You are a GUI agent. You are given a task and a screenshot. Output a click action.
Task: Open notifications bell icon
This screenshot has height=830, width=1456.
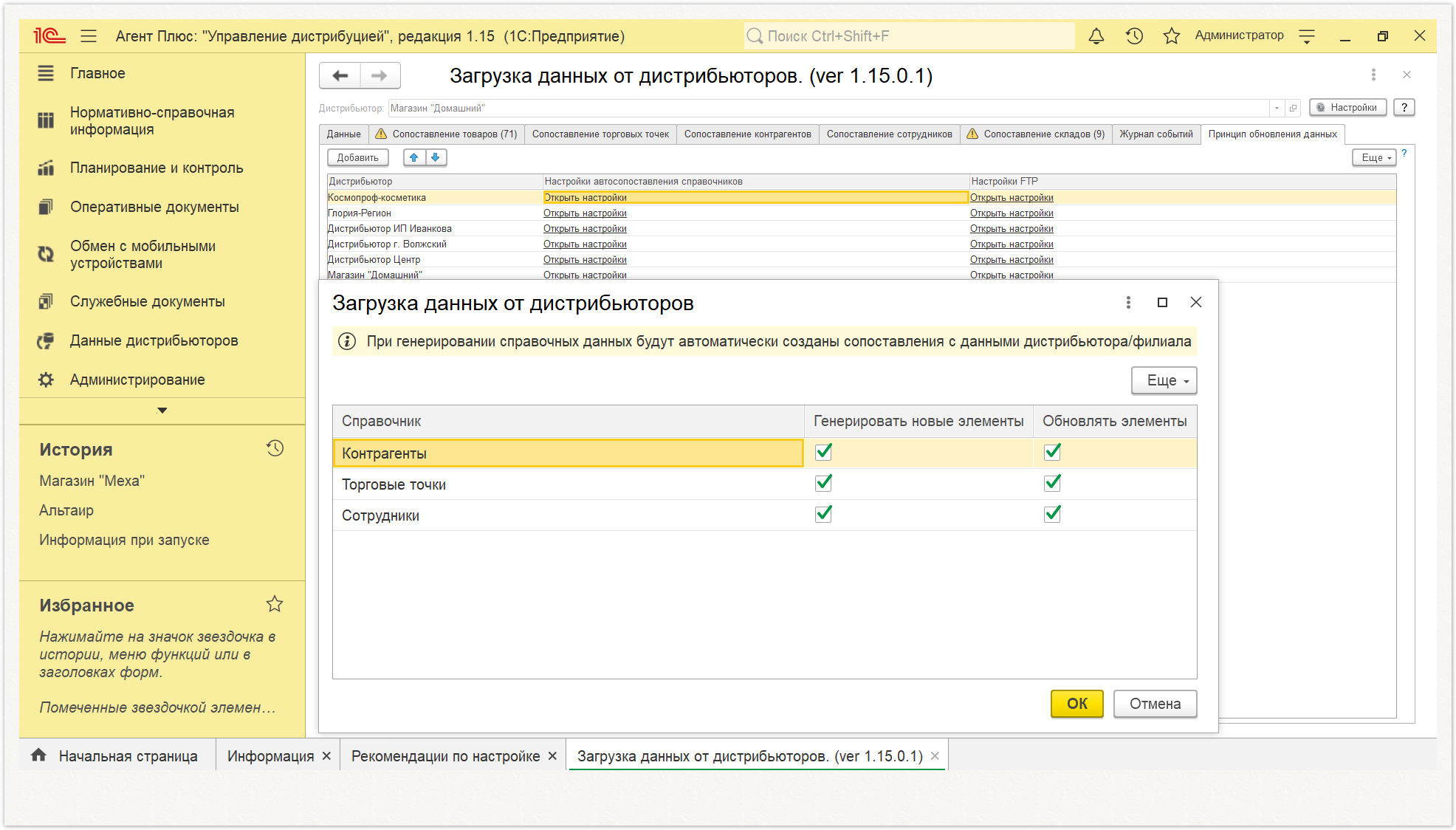[1096, 35]
